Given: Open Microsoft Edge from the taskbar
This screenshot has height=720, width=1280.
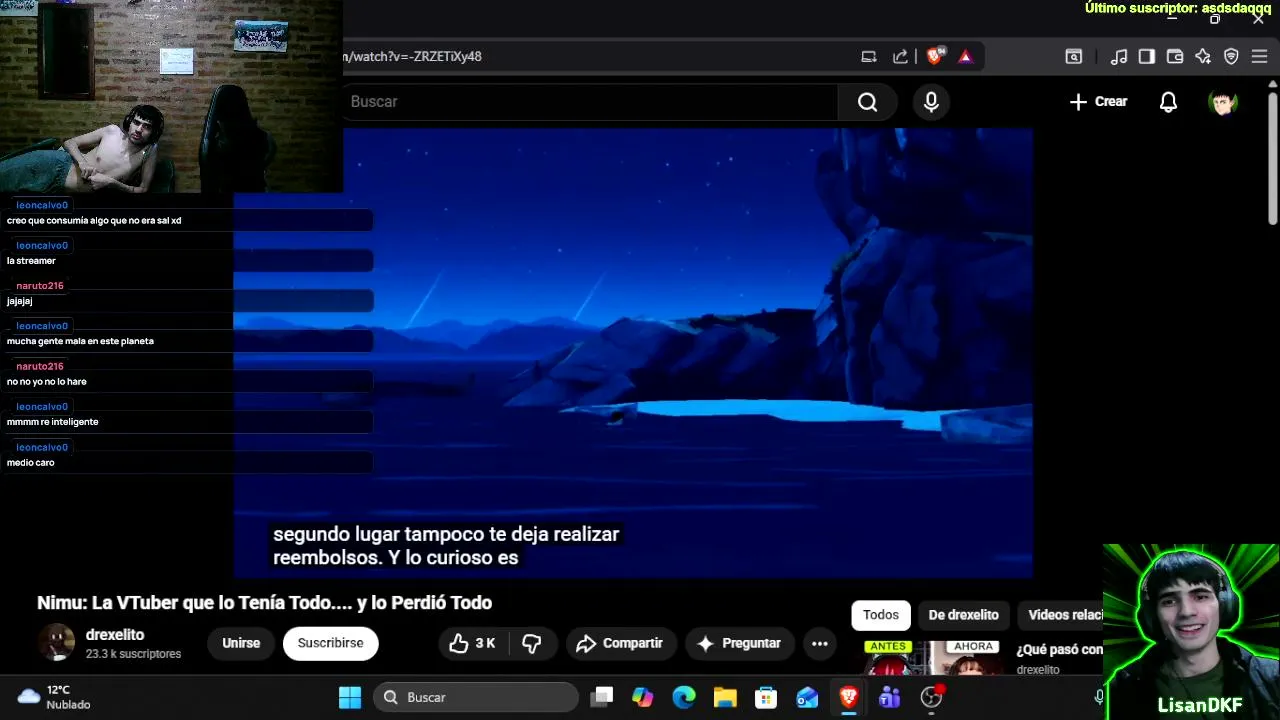Looking at the screenshot, I should point(684,697).
